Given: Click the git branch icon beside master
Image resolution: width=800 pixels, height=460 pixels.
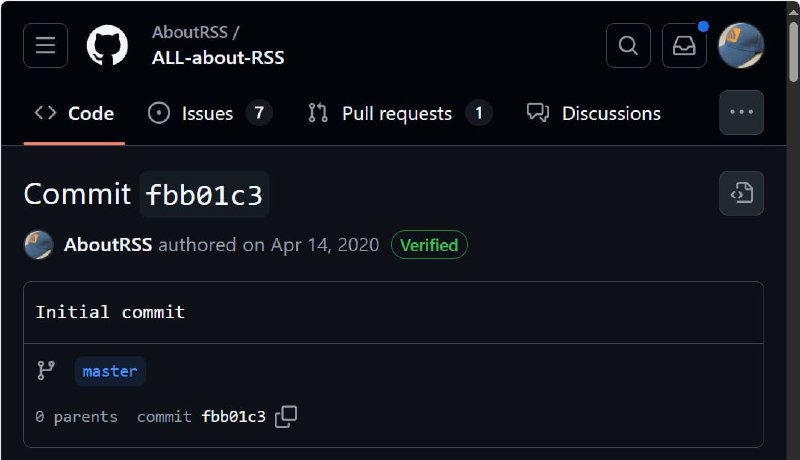Looking at the screenshot, I should tap(46, 371).
